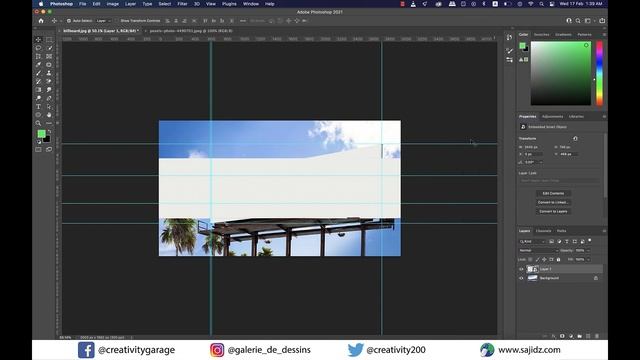The image size is (640, 360).
Task: Hide Layer 1 with its eye icon
Action: coord(521,269)
